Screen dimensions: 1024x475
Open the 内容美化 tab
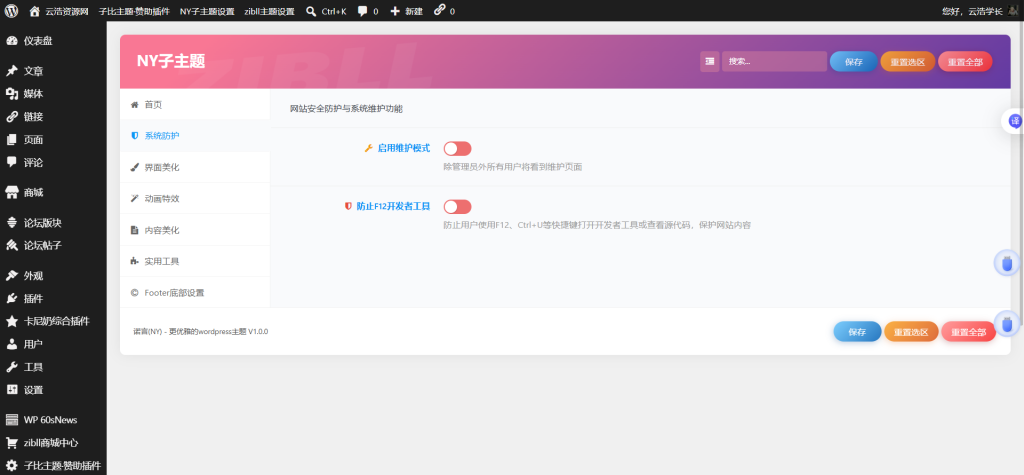pyautogui.click(x=195, y=230)
